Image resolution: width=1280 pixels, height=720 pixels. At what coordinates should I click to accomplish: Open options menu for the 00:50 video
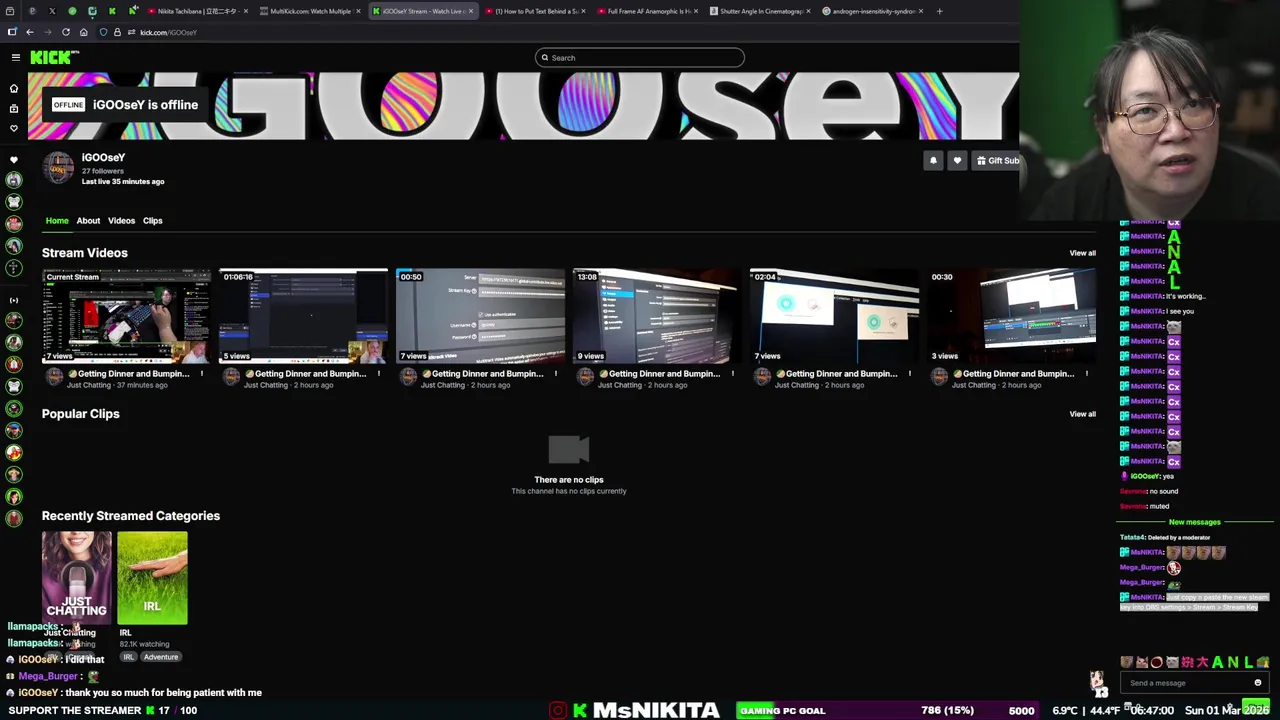[556, 374]
